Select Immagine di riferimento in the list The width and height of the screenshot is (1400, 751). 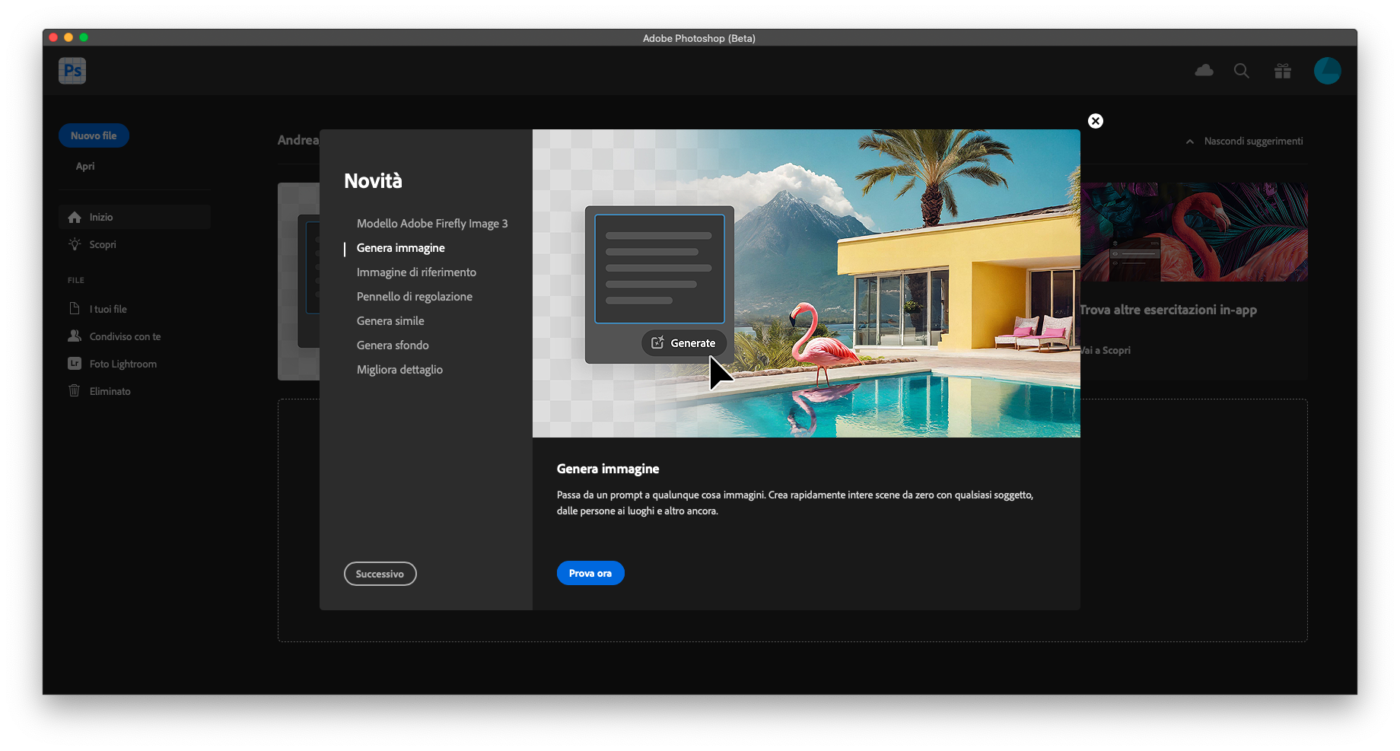pos(416,272)
